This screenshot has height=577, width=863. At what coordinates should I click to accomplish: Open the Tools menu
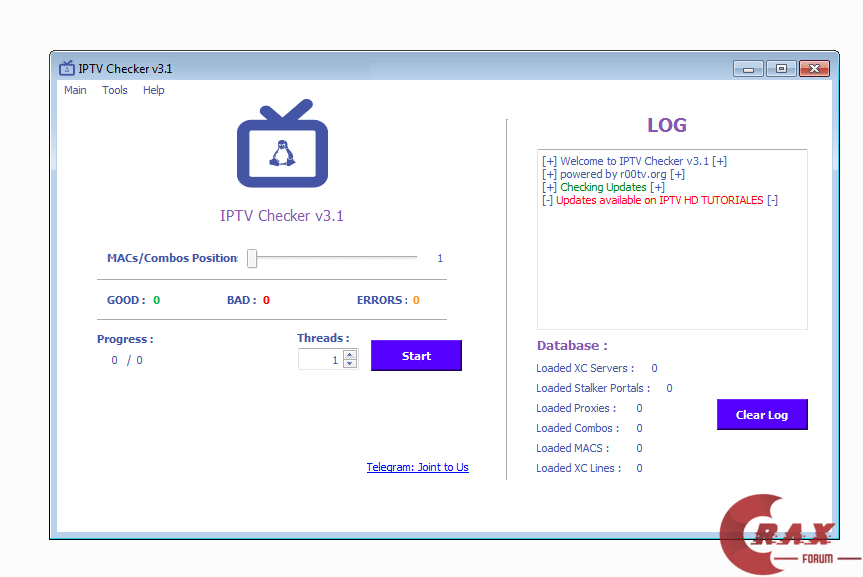114,90
